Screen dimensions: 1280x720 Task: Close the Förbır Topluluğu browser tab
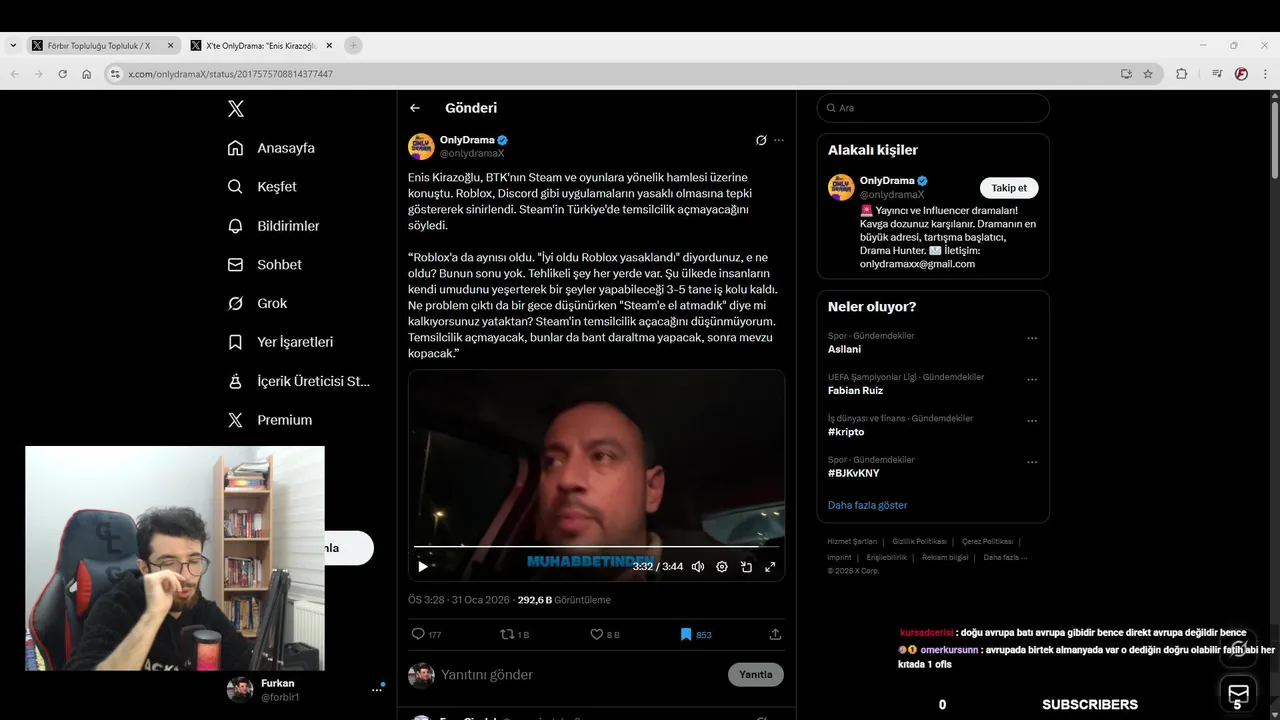click(x=170, y=46)
